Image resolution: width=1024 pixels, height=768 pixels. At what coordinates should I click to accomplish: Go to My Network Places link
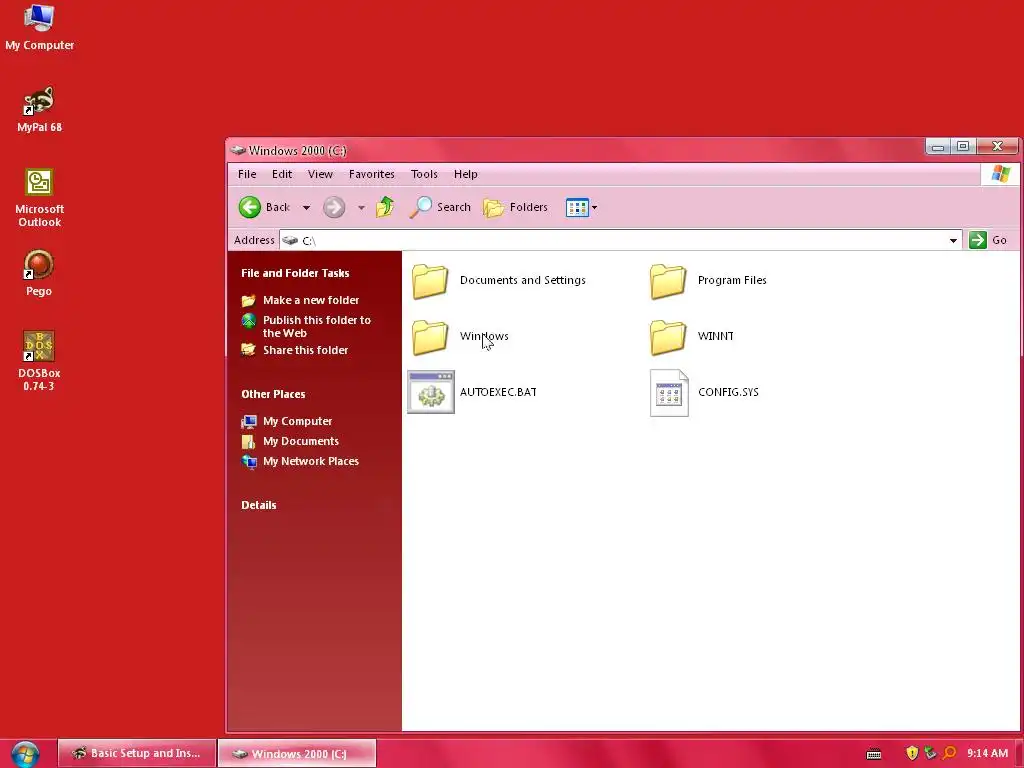311,461
